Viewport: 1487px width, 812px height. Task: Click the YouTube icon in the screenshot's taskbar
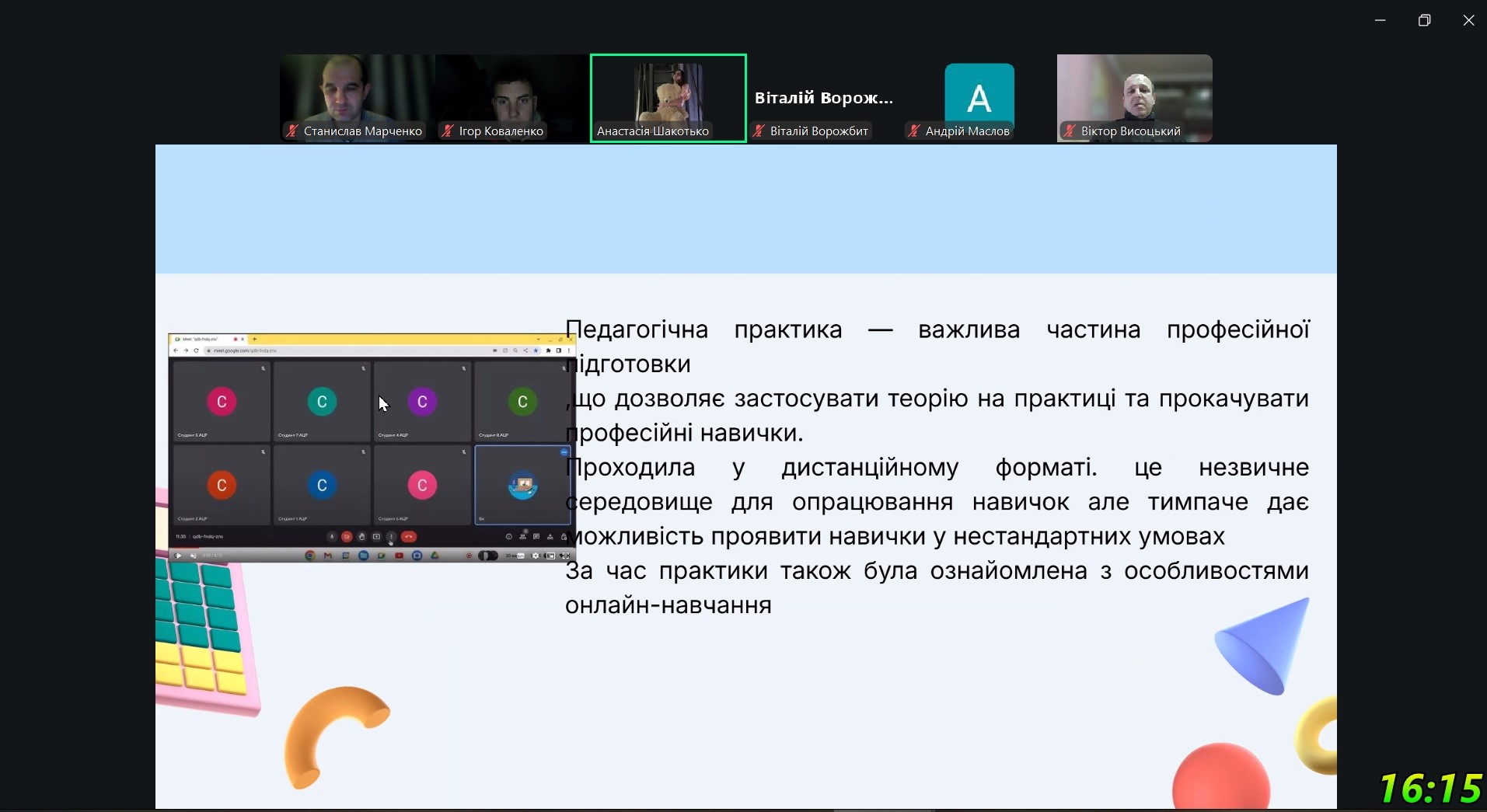(x=399, y=556)
